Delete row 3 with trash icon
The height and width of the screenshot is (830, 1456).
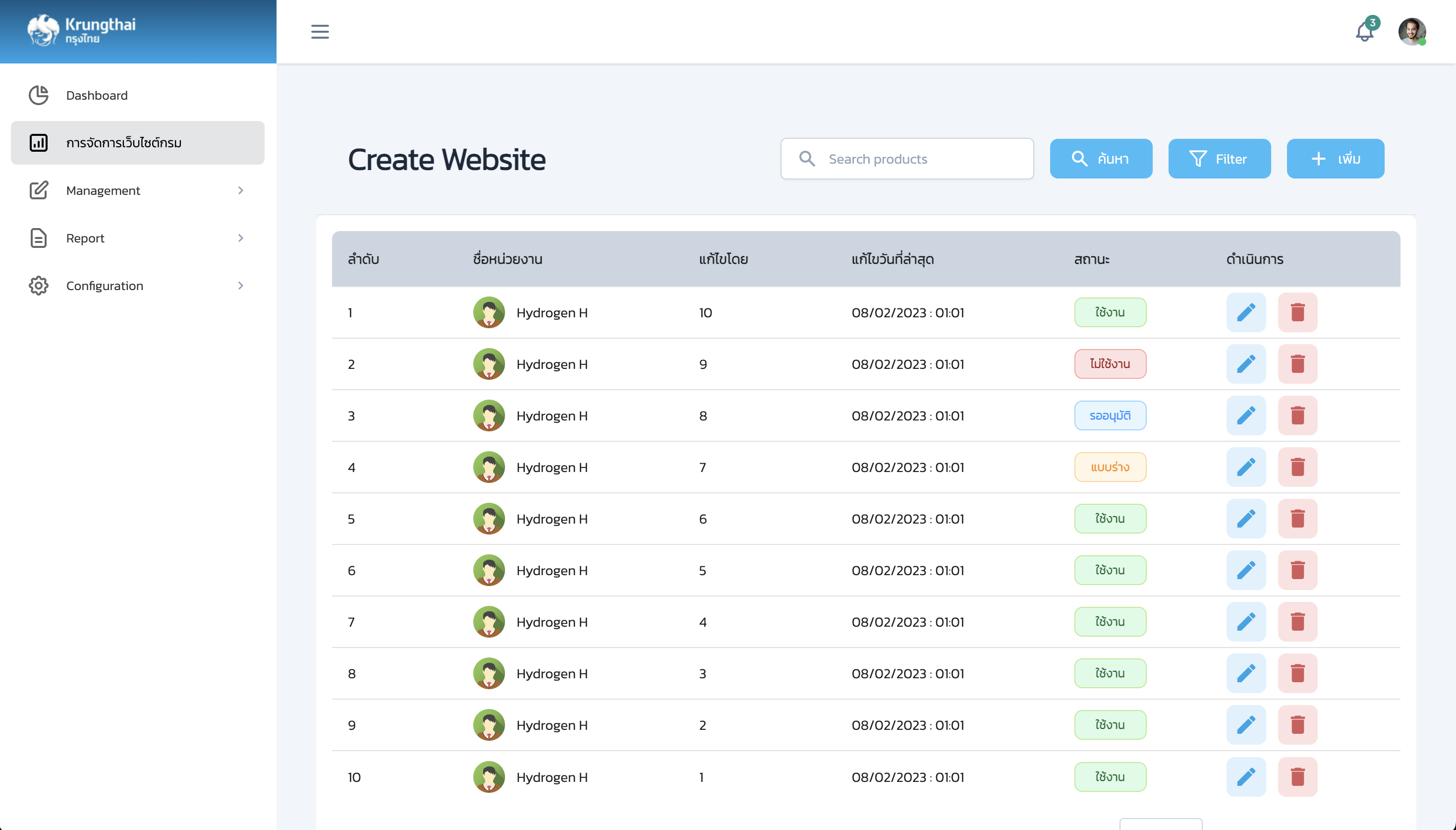point(1297,415)
